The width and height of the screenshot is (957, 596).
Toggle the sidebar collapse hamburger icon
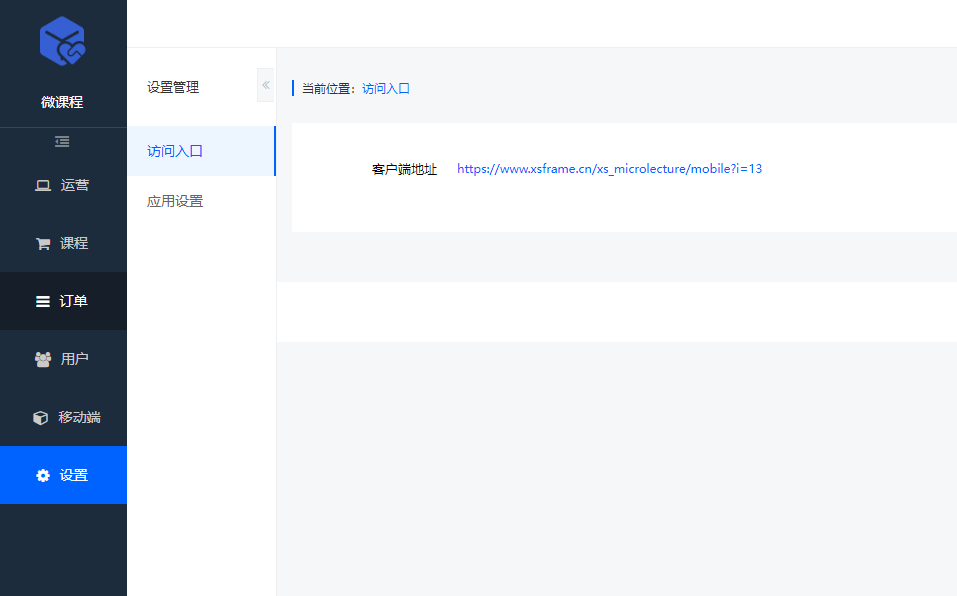click(62, 142)
